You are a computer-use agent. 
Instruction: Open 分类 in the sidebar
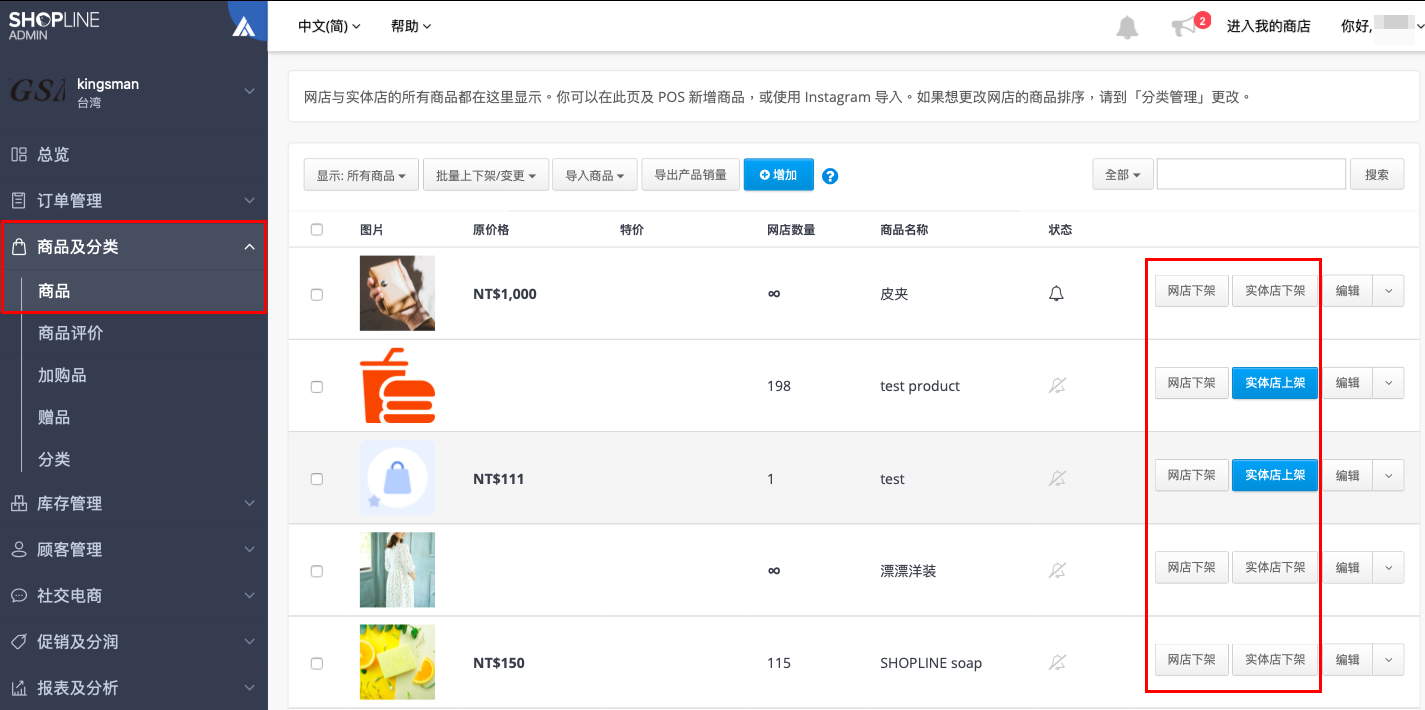click(54, 459)
